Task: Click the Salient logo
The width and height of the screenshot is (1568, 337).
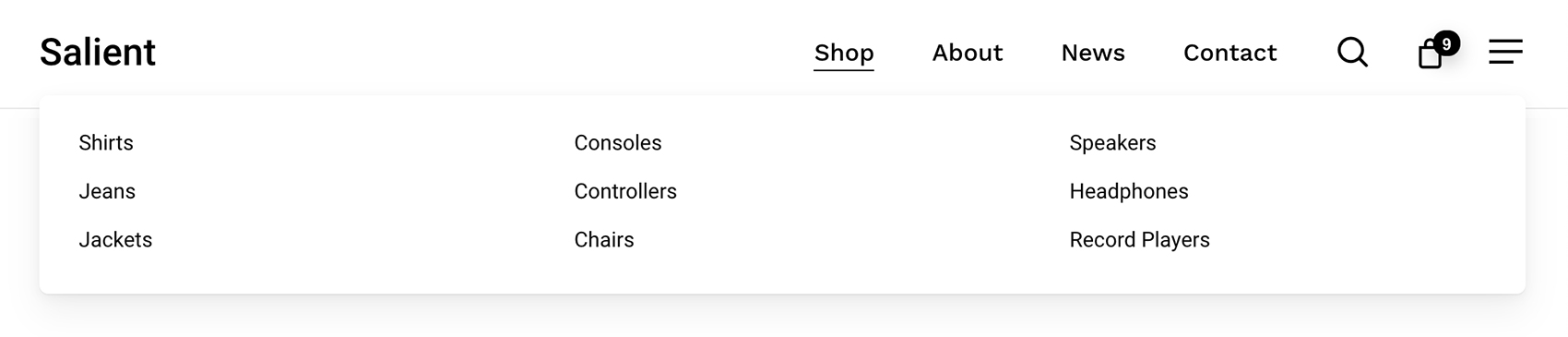Action: click(x=98, y=53)
